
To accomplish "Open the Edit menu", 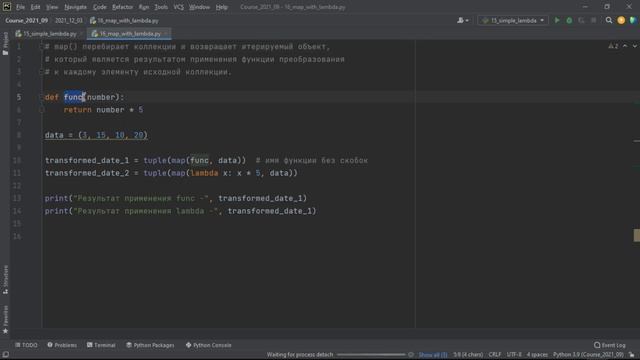I will click(36, 7).
